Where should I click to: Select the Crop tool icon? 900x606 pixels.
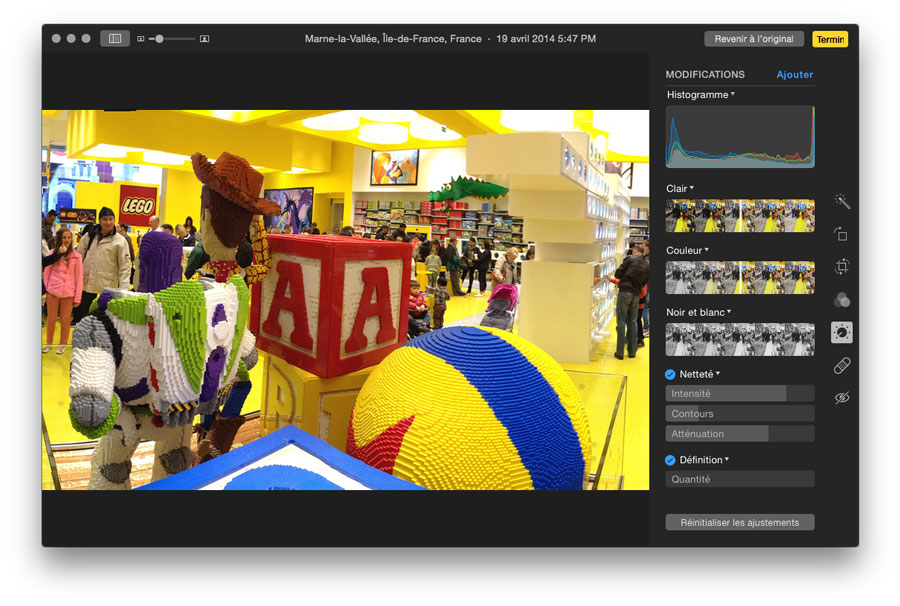click(x=842, y=267)
